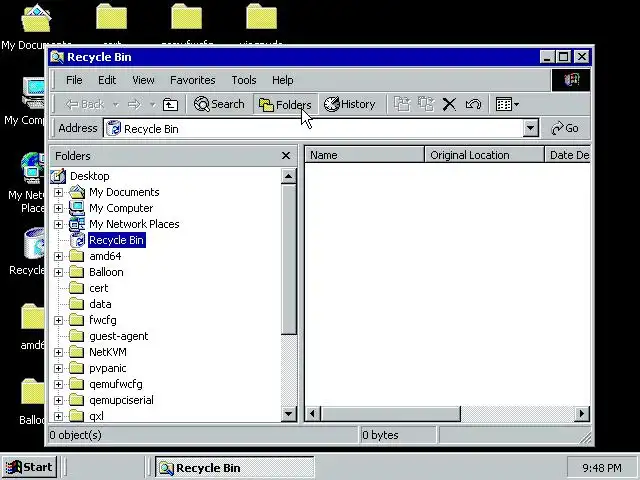Select Recycle Bin in folder tree
The height and width of the screenshot is (480, 640).
pyautogui.click(x=116, y=240)
